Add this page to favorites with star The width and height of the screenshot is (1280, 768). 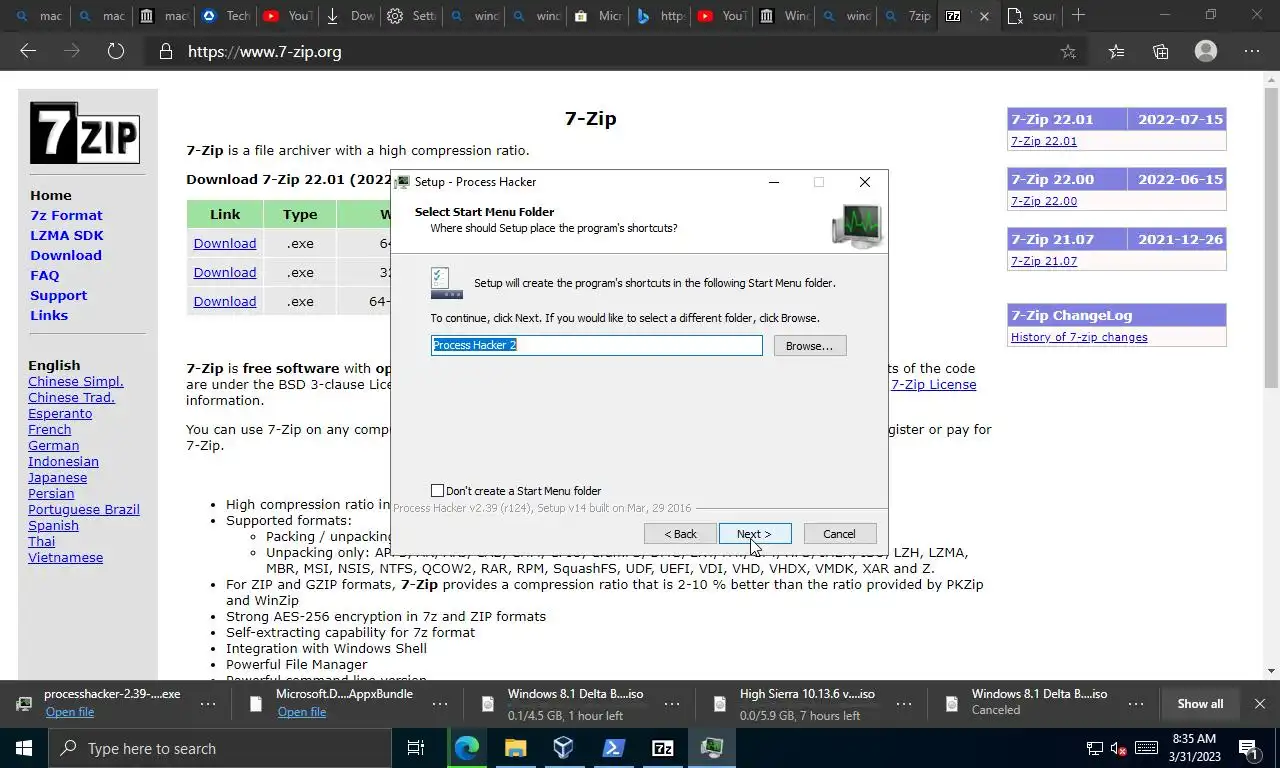[x=1068, y=51]
